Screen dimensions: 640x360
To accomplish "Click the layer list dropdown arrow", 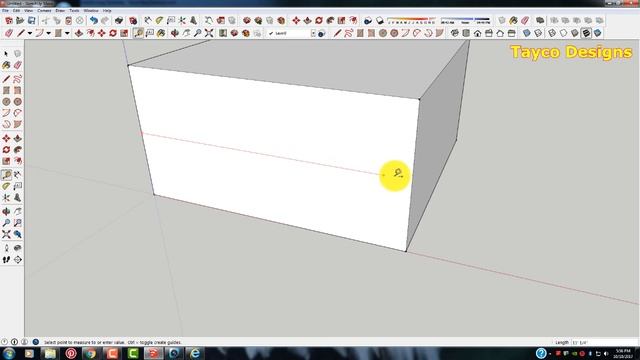I will click(x=313, y=33).
